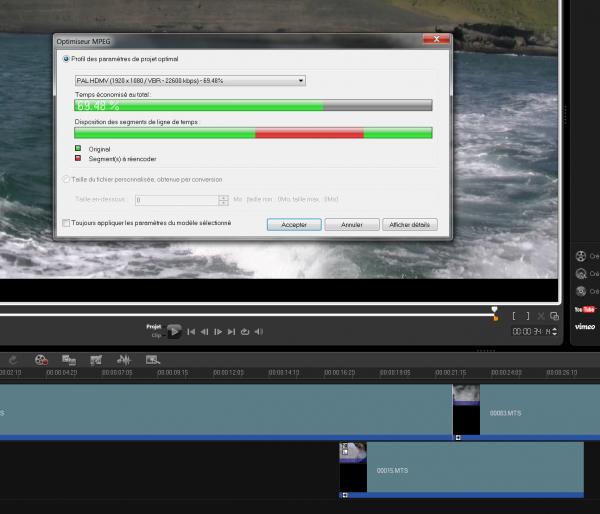Screen dimensions: 600x514
Task: Click the file size spinner arrows
Action: click(223, 200)
